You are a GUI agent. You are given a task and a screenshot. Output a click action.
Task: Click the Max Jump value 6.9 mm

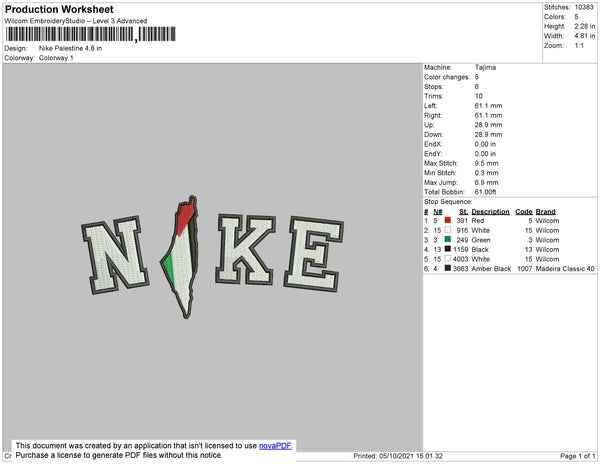pos(486,182)
